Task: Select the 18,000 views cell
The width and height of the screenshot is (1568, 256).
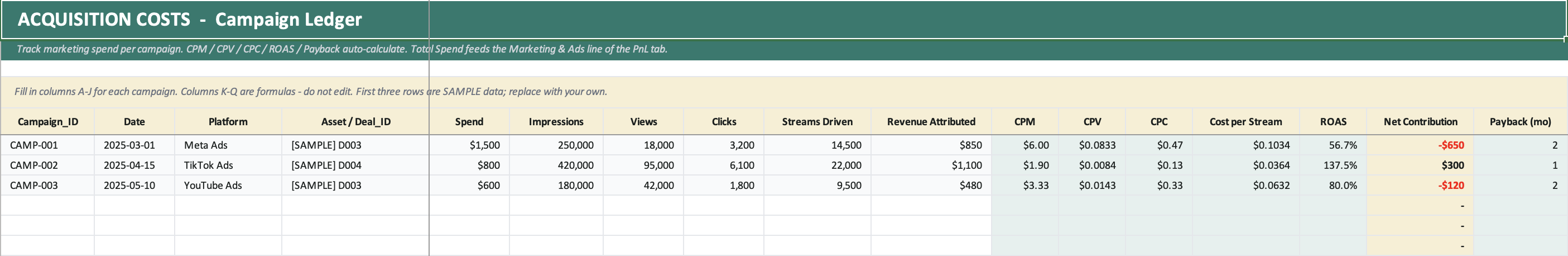Action: (643, 145)
